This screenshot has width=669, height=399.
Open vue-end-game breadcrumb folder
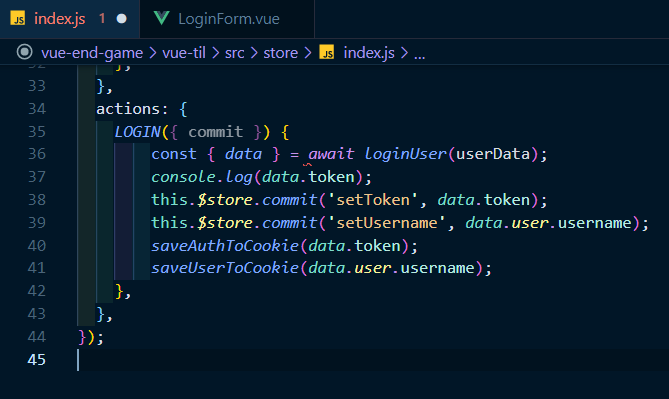pos(92,53)
